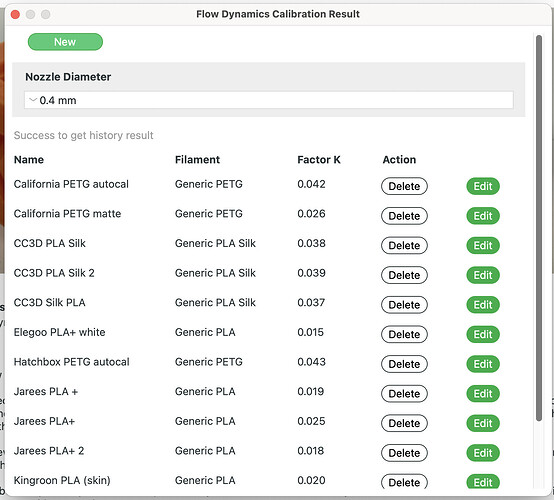
Task: Click Generic PLA in Elegoo PLA+ white row
Action: click(x=205, y=333)
